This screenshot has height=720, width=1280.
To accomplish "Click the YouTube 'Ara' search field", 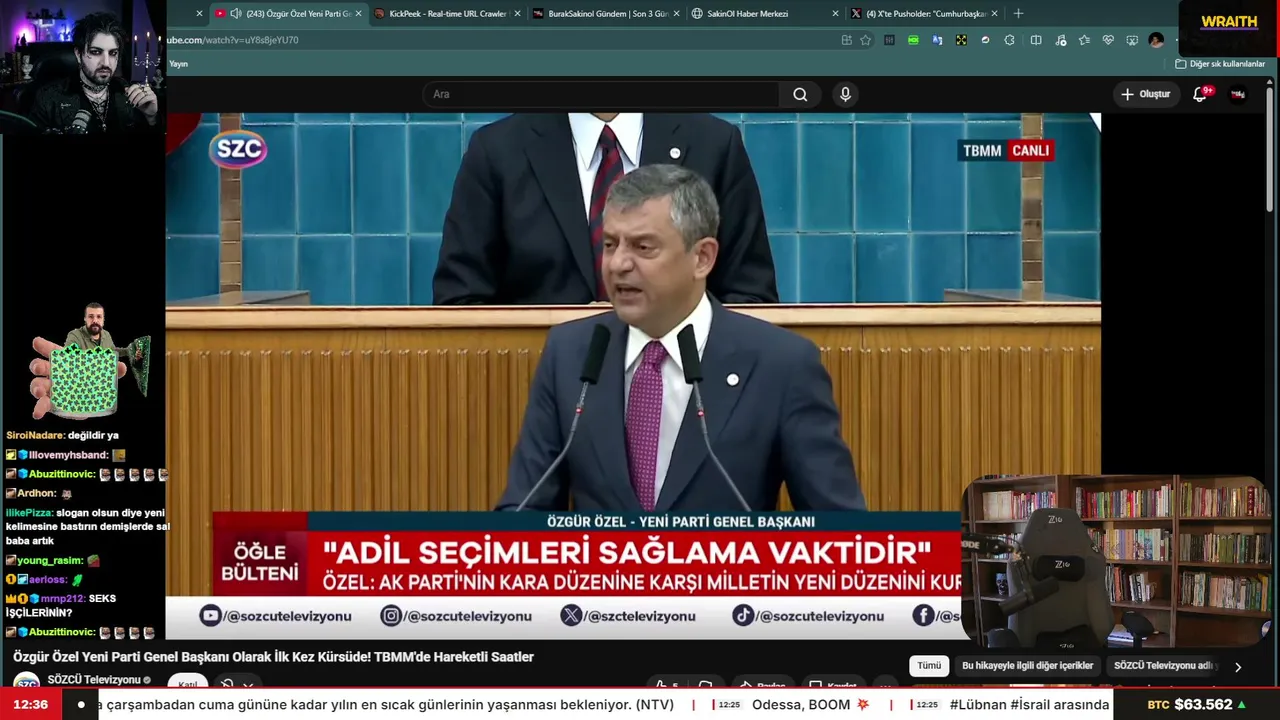I will click(600, 94).
